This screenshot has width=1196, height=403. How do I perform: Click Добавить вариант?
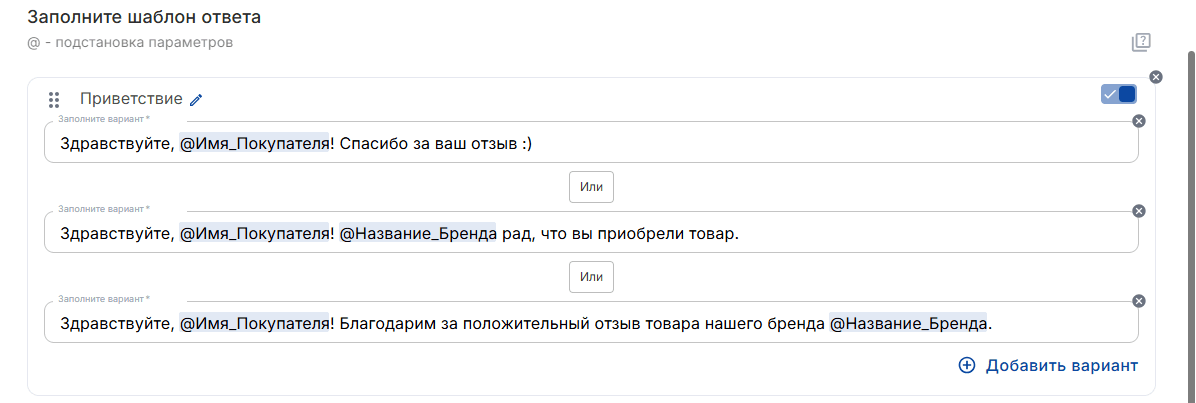point(1048,366)
